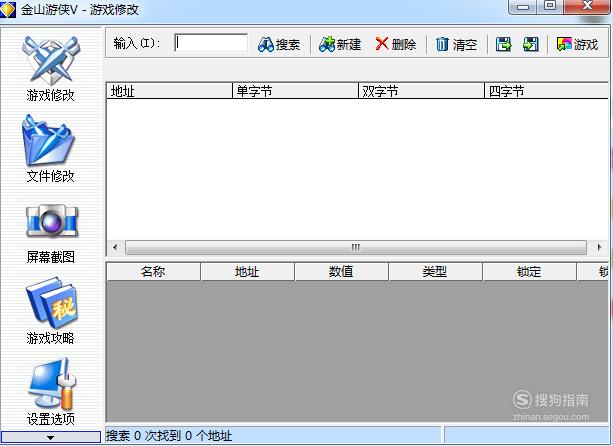This screenshot has width=613, height=446.
Task: Focus the 输入(I) text field
Action: [x=211, y=43]
